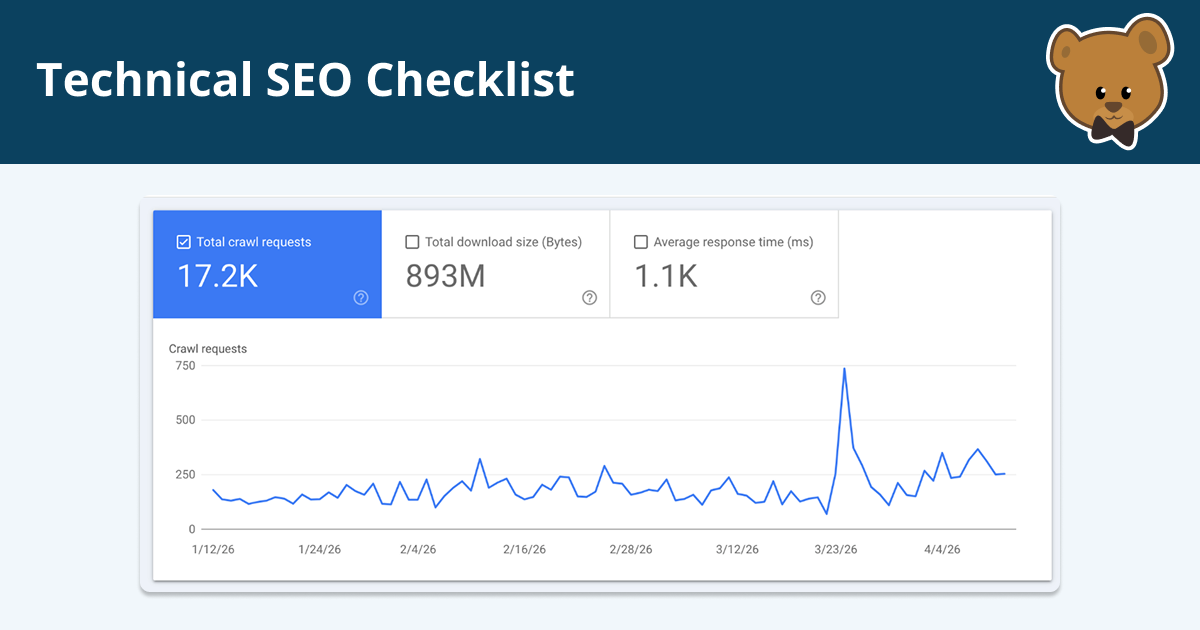
Task: Open the Total download size metric panel
Action: coord(495,264)
